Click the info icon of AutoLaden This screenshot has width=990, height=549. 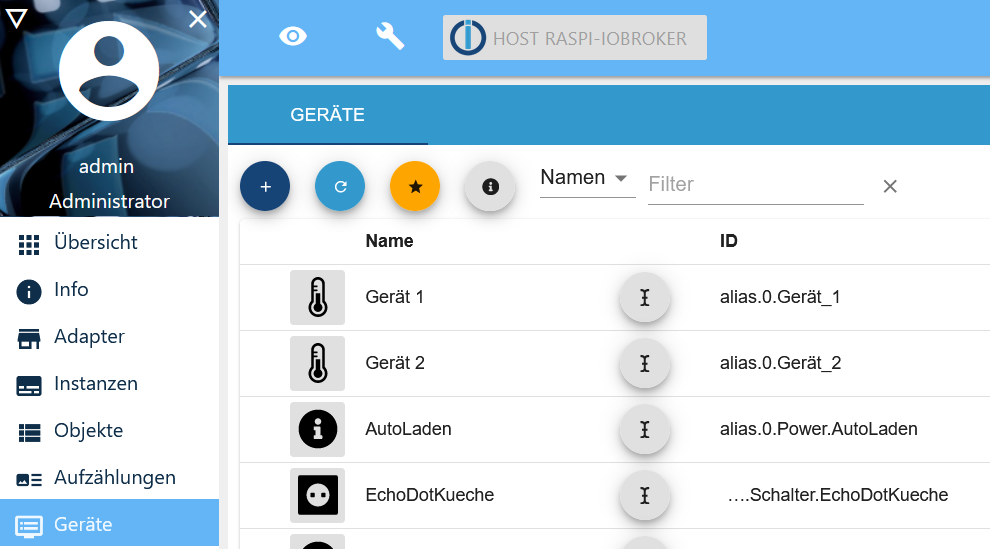click(318, 429)
